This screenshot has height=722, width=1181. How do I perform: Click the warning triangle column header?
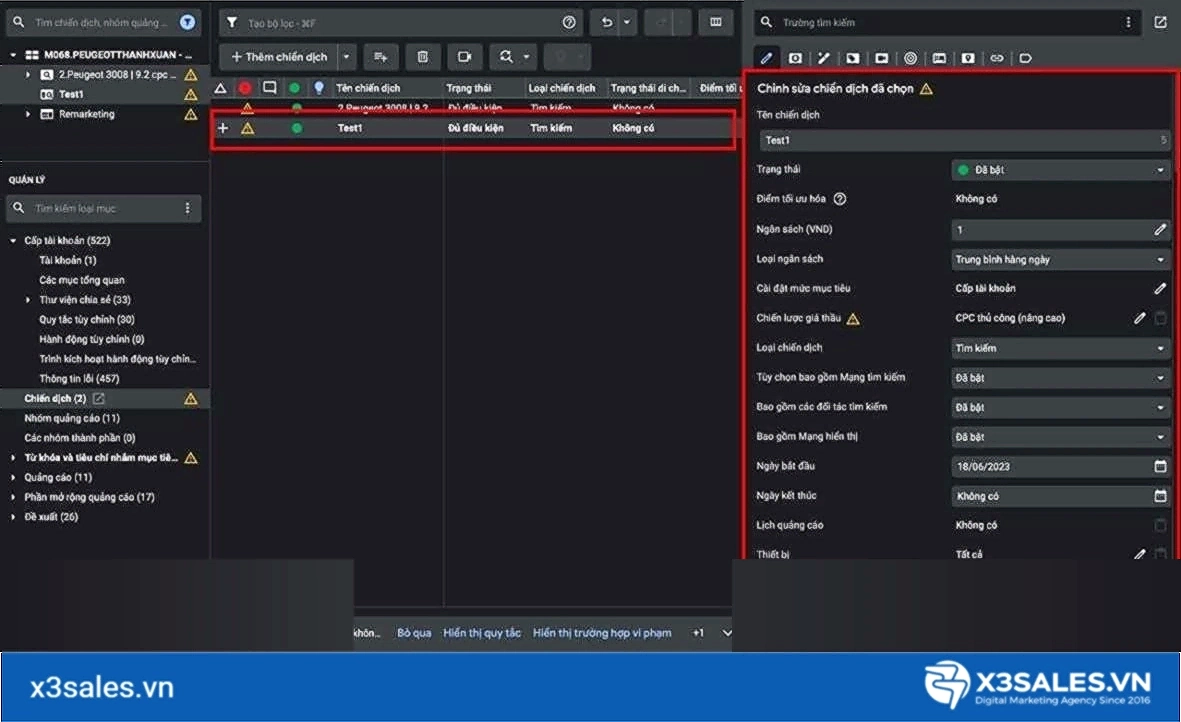pyautogui.click(x=220, y=88)
